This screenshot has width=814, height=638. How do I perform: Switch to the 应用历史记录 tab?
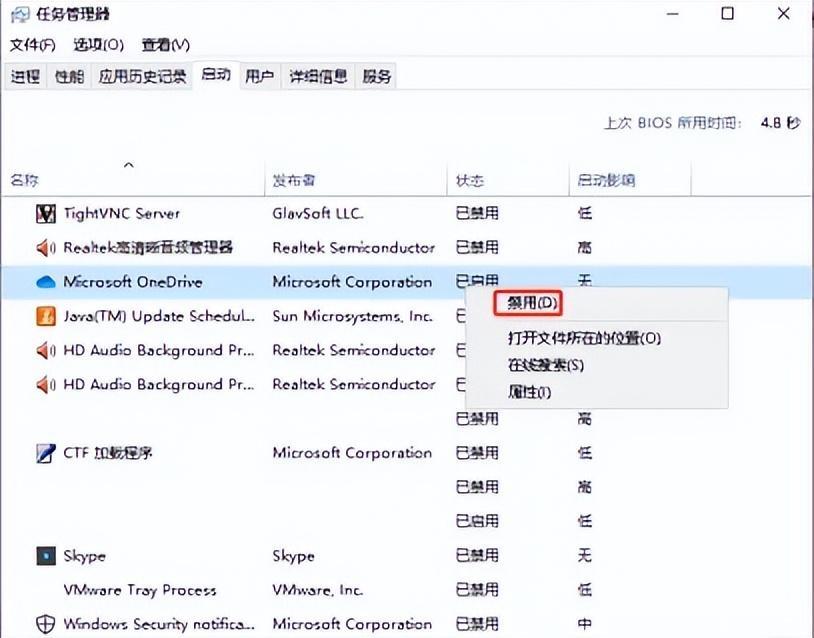(142, 77)
